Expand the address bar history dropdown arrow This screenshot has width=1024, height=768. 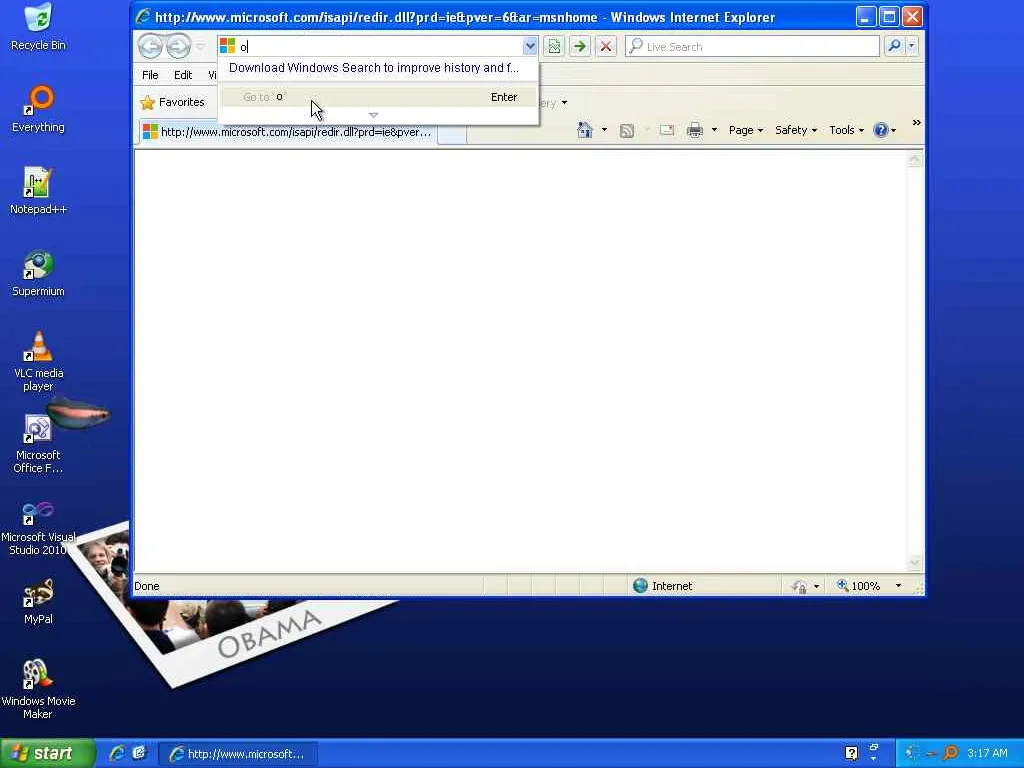tap(530, 46)
